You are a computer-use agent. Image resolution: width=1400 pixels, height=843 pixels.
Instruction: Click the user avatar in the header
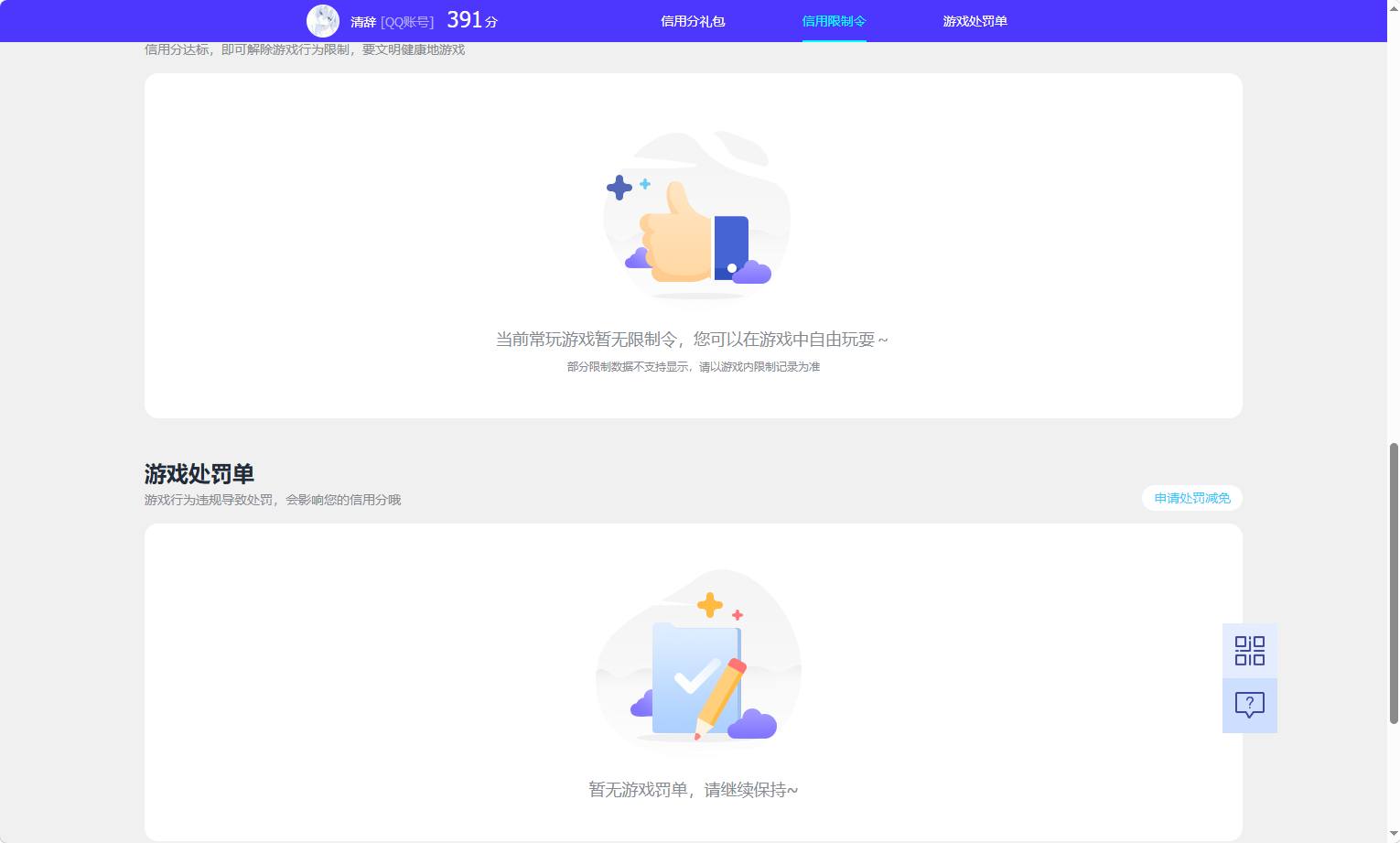323,21
